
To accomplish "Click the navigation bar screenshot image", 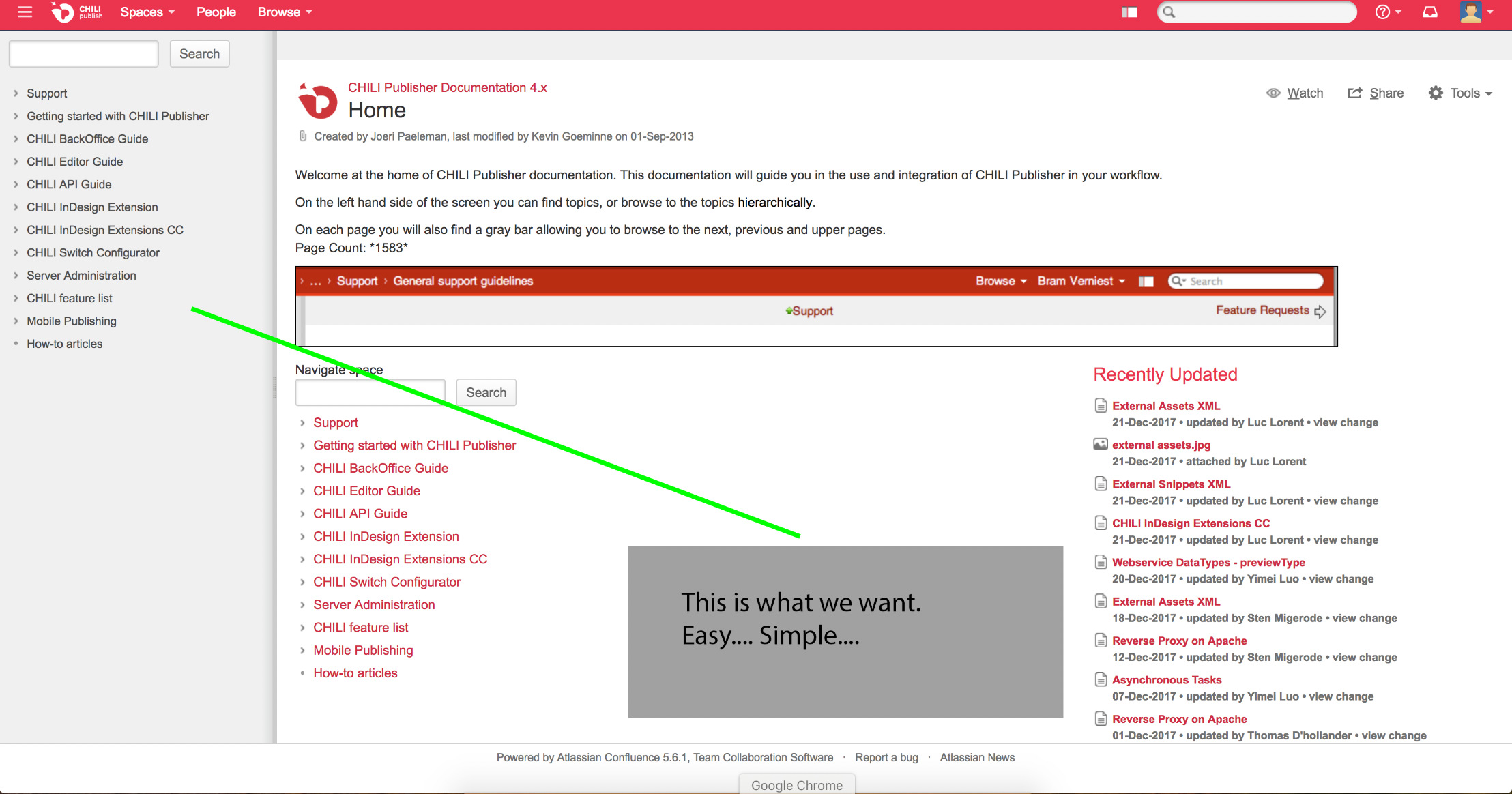I will [816, 306].
